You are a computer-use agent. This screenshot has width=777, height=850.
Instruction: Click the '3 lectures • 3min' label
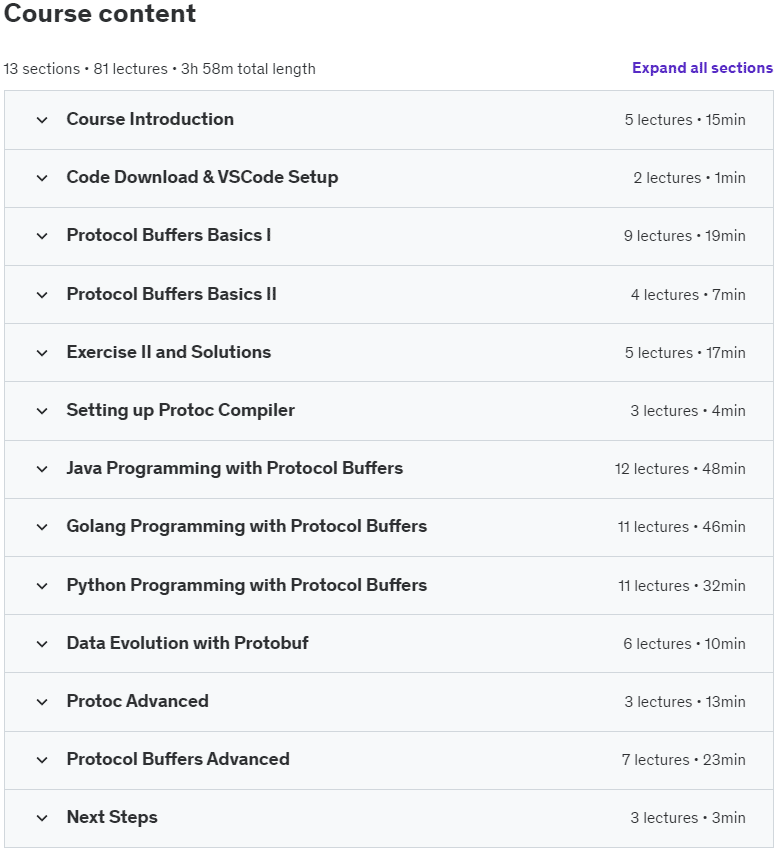point(688,818)
